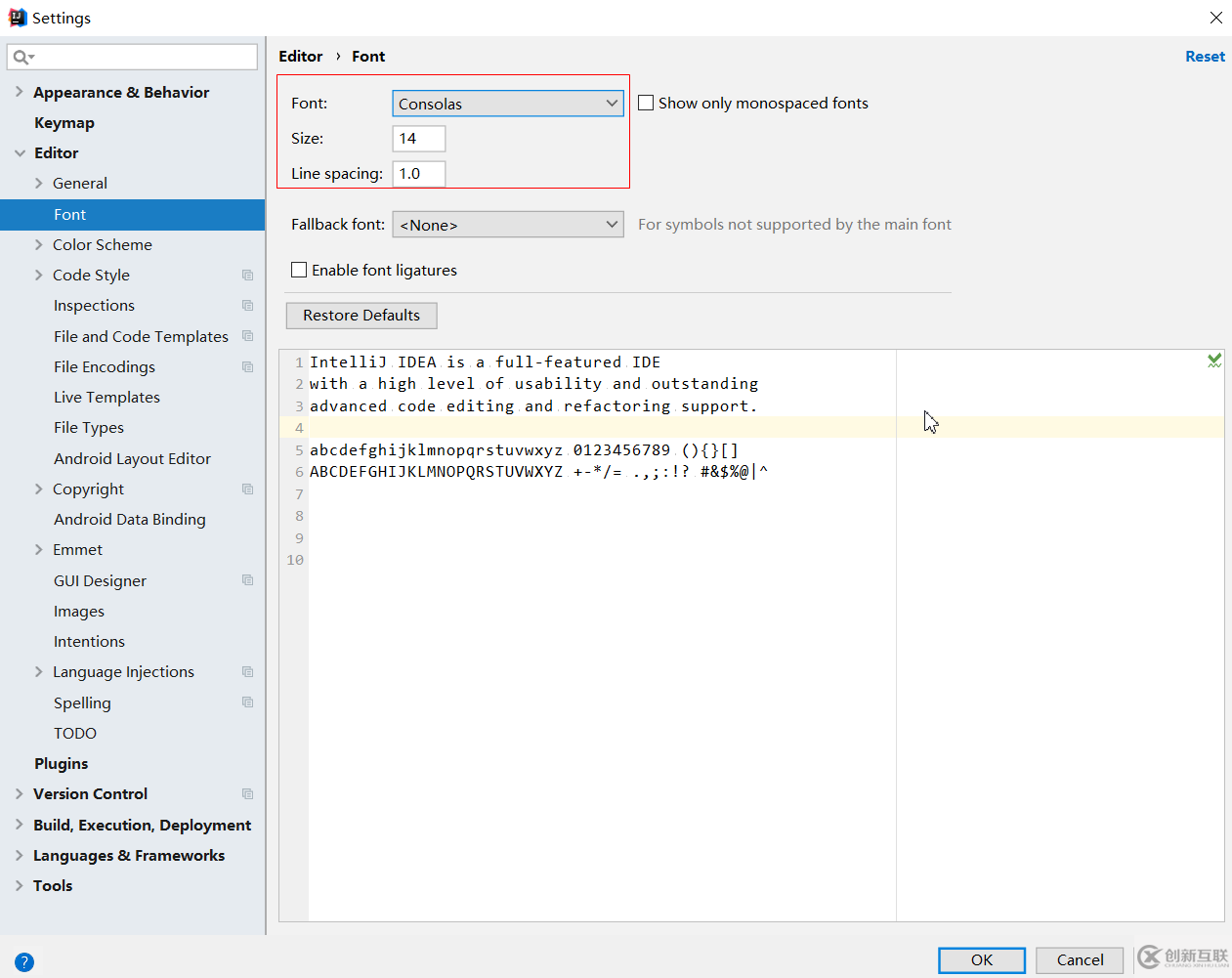
Task: Expand the Color Scheme node
Action: [38, 244]
